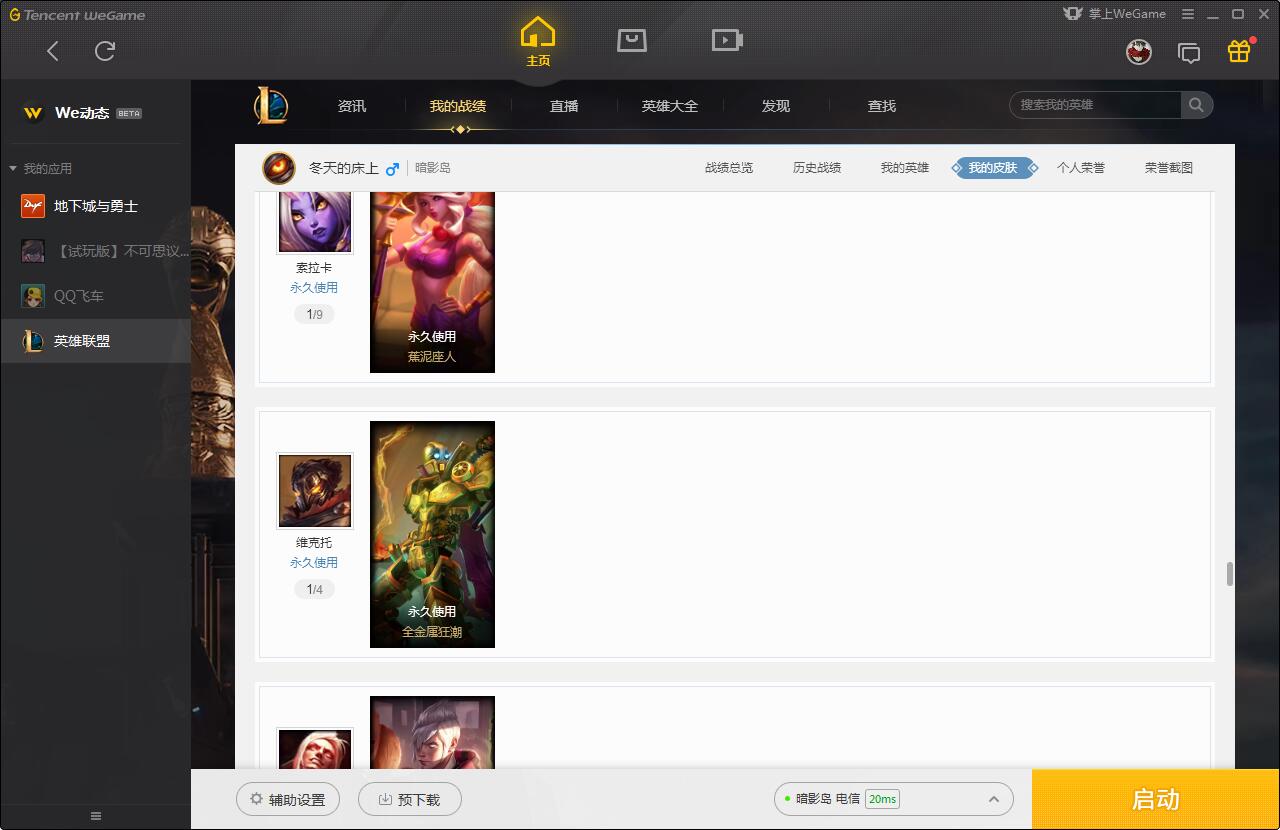
Task: Open the 我的战绩 menu
Action: (458, 106)
